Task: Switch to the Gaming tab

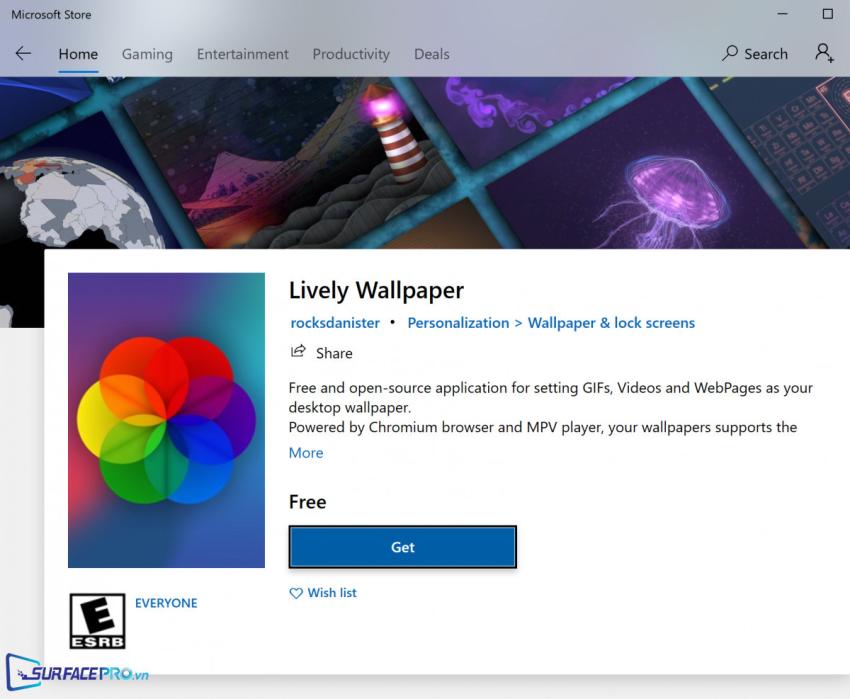Action: 147,54
